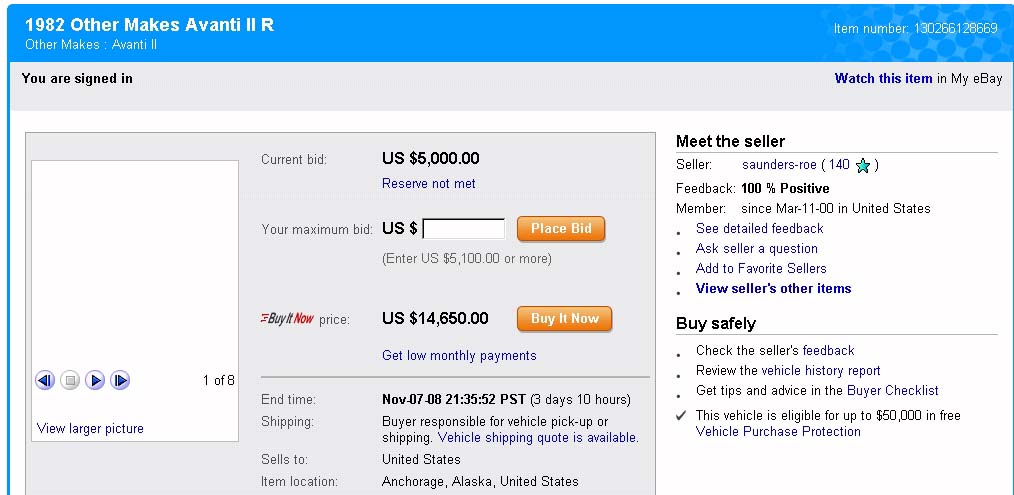This screenshot has width=1014, height=495.
Task: Click Watch this item link
Action: pos(883,79)
